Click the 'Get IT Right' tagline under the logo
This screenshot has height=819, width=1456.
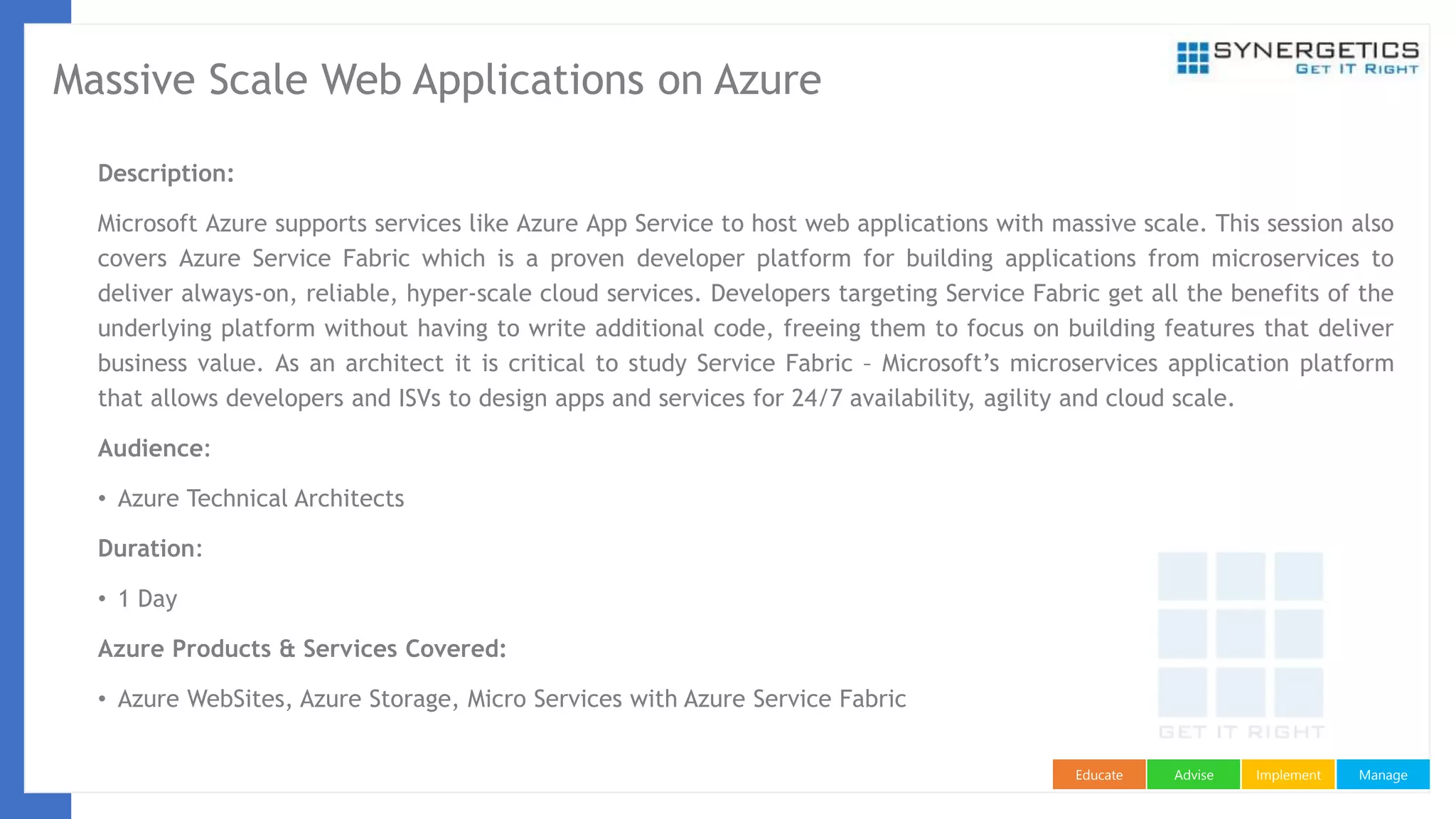[1357, 69]
